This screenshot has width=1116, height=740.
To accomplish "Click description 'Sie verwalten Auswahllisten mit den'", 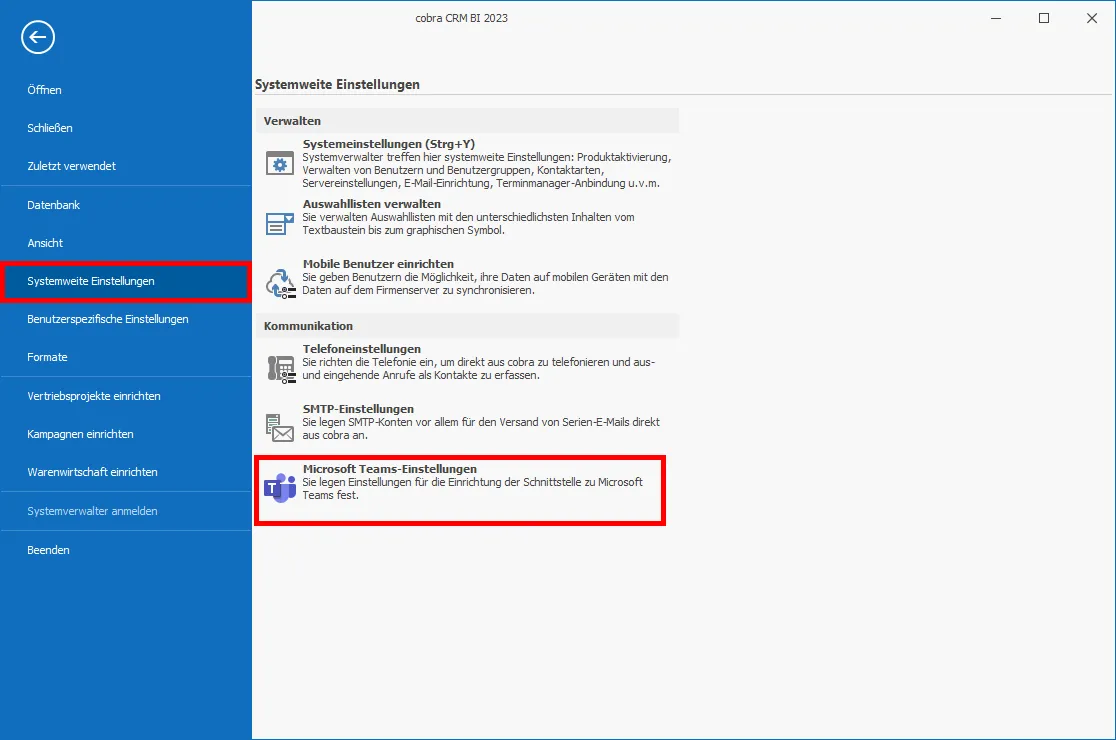I will [468, 223].
